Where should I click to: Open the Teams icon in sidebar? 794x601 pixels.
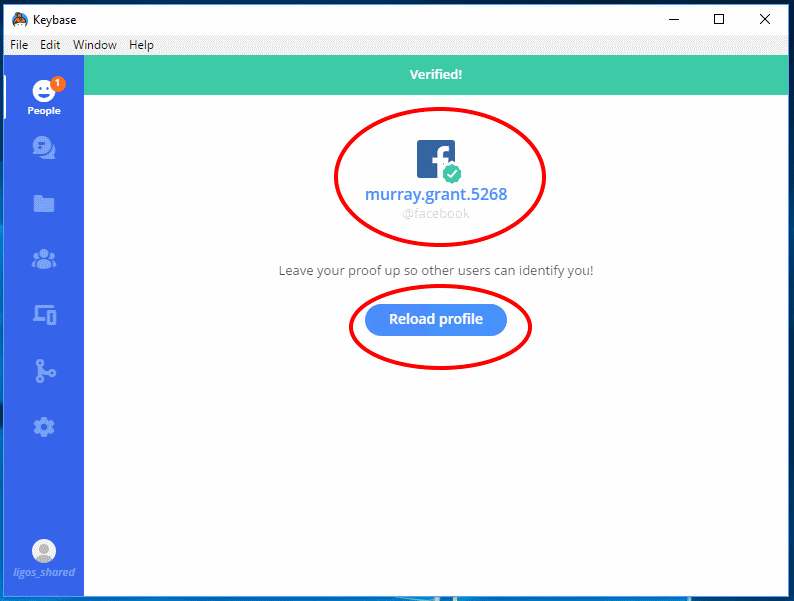[44, 259]
